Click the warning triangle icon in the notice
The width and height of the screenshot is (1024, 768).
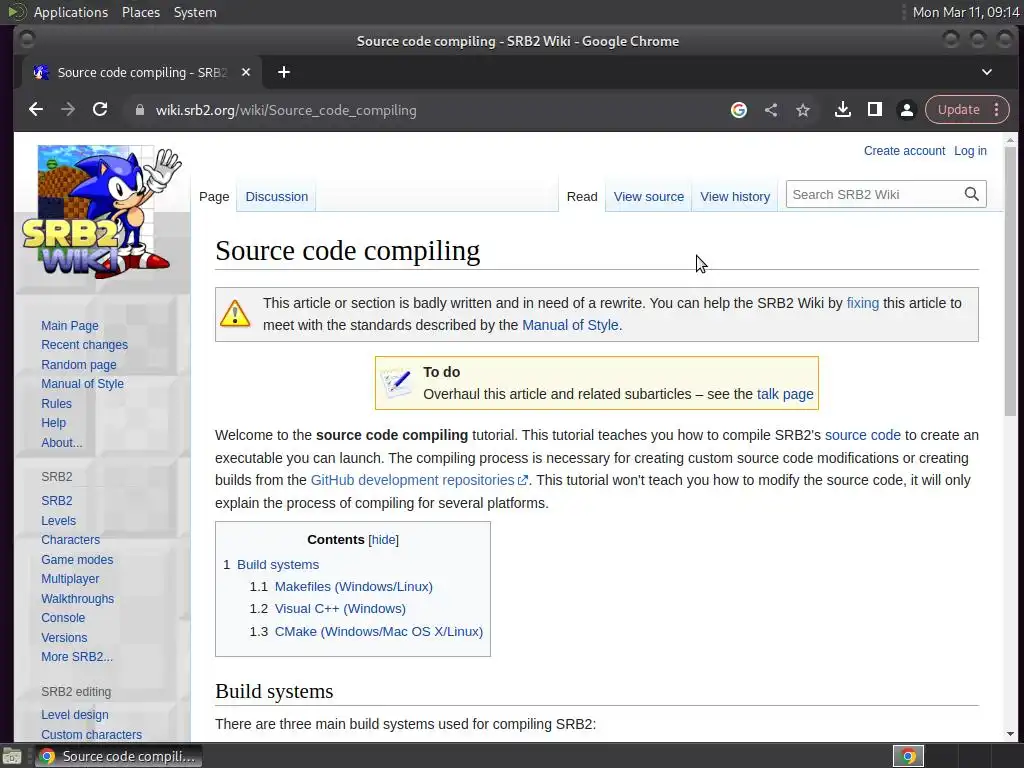(235, 313)
